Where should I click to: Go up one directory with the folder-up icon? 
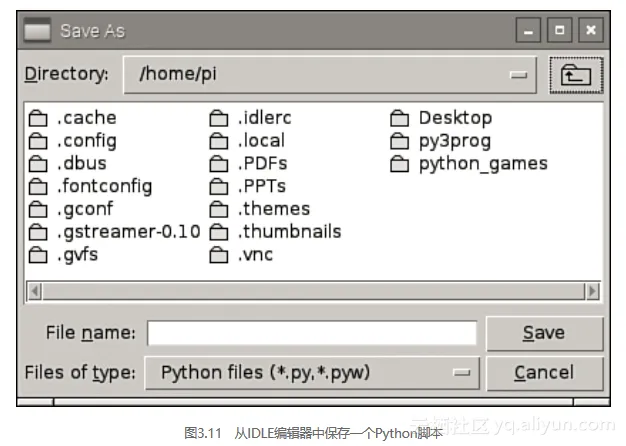(x=576, y=75)
